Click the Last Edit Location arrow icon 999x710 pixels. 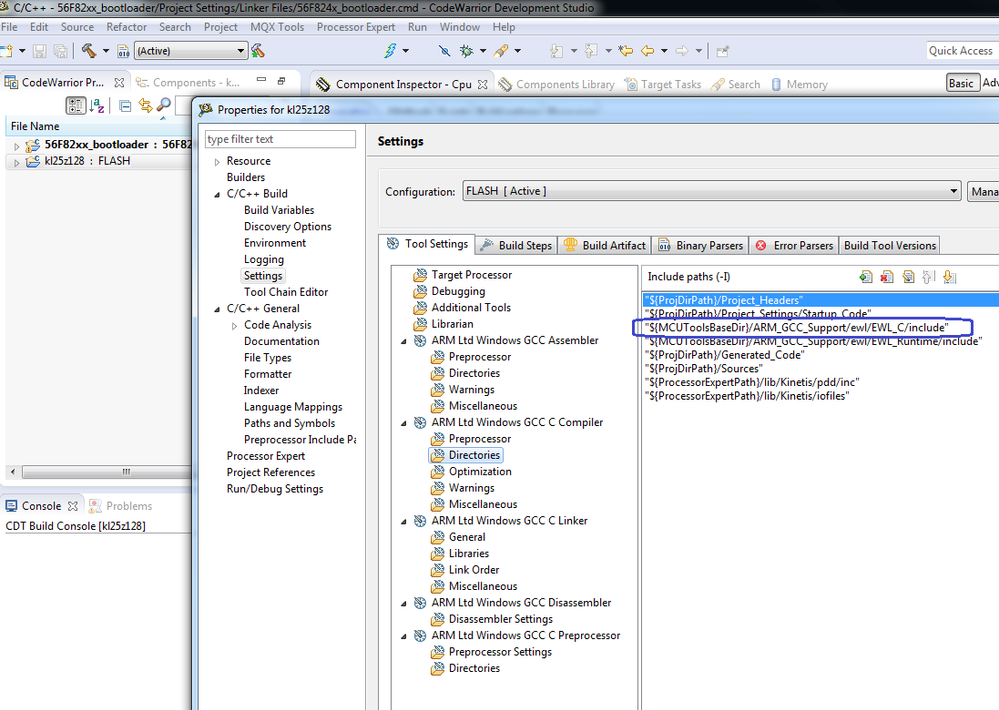click(x=626, y=51)
